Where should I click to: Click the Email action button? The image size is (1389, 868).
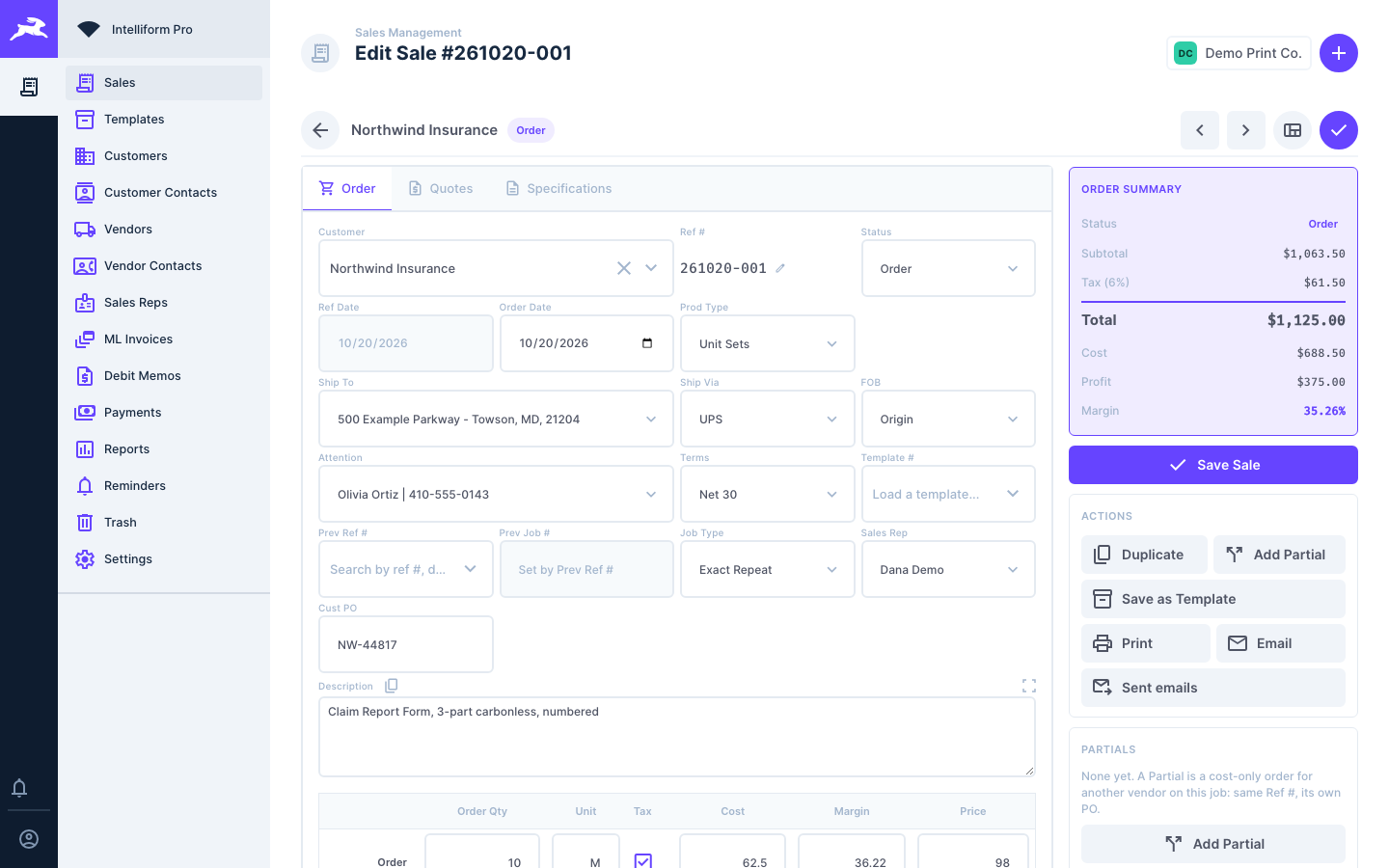[1281, 643]
